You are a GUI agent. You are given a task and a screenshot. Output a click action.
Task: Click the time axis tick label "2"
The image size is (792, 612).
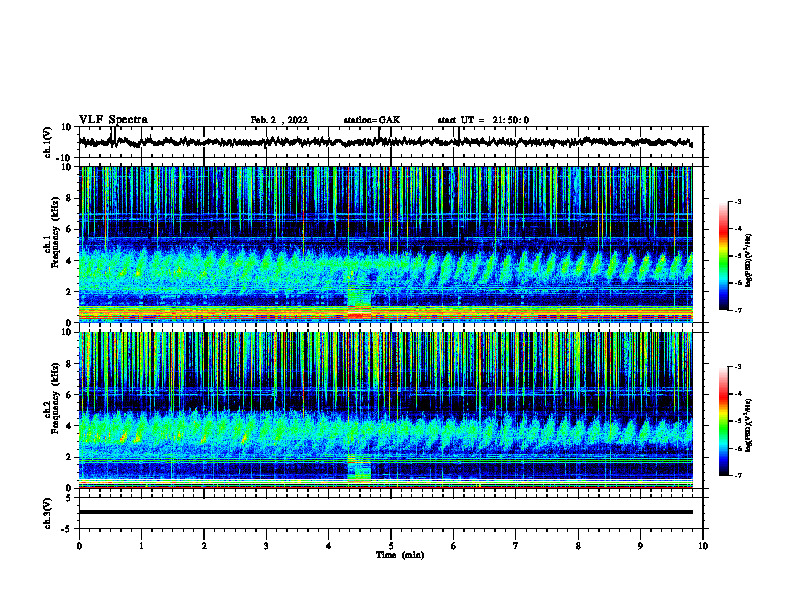pyautogui.click(x=204, y=546)
